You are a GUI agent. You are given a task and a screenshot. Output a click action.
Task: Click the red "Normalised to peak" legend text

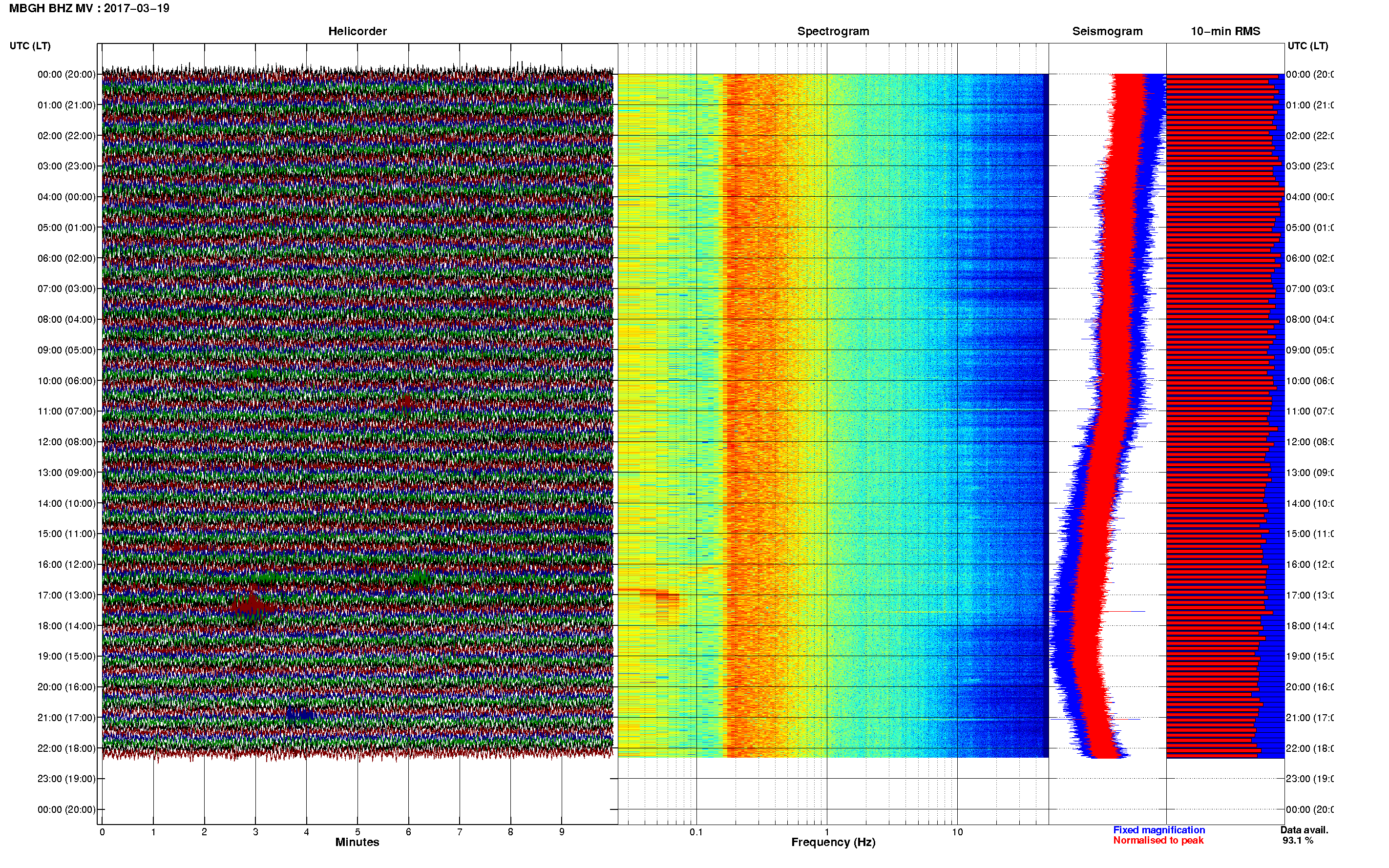coord(1158,841)
